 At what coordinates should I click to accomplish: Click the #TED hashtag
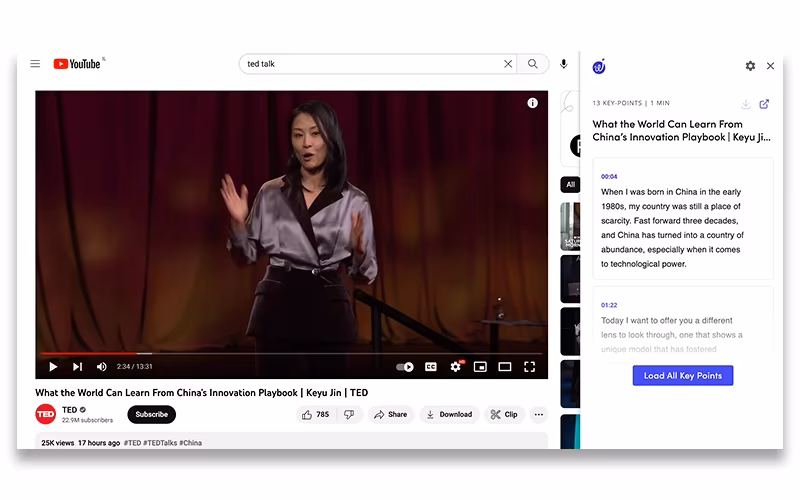point(133,443)
